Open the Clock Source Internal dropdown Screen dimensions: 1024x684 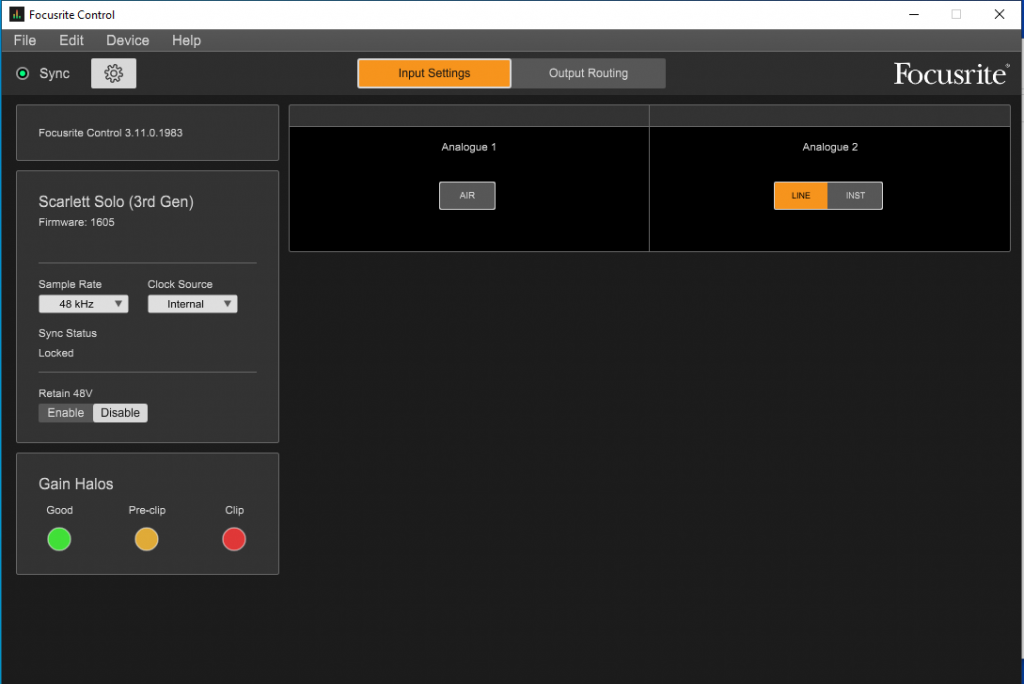click(193, 304)
